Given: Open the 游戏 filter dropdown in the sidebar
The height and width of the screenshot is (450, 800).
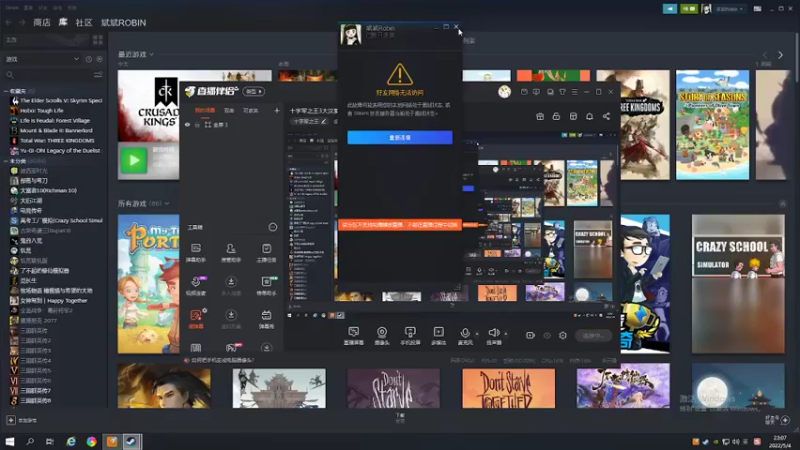Looking at the screenshot, I should 42,59.
